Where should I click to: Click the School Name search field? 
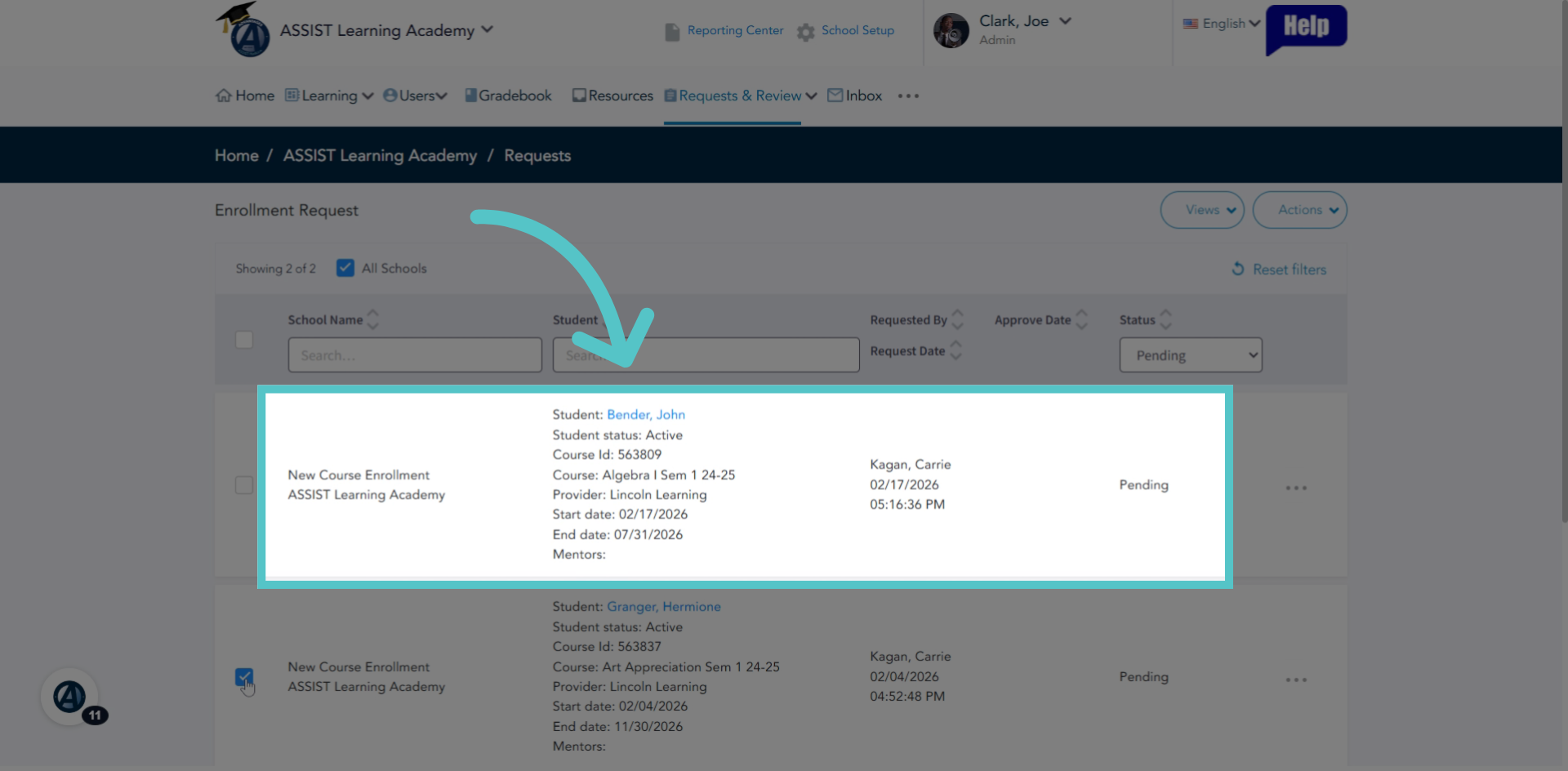(x=415, y=355)
